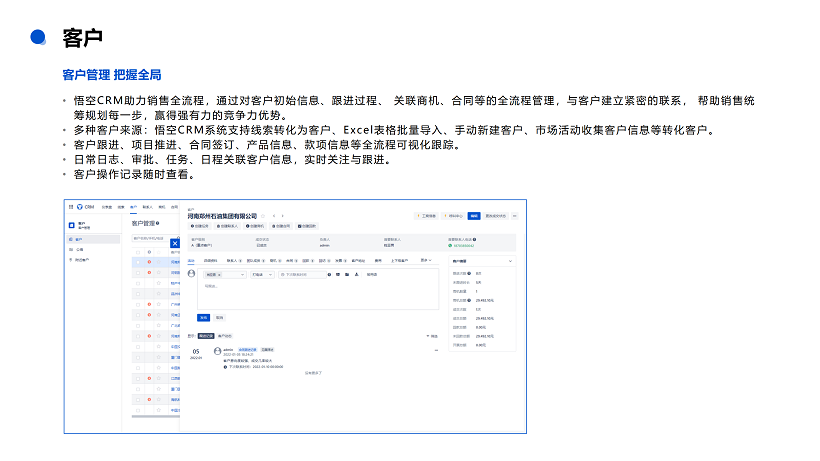Collapse the 客户画像 panel chevron
The width and height of the screenshot is (820, 461).
(x=510, y=261)
